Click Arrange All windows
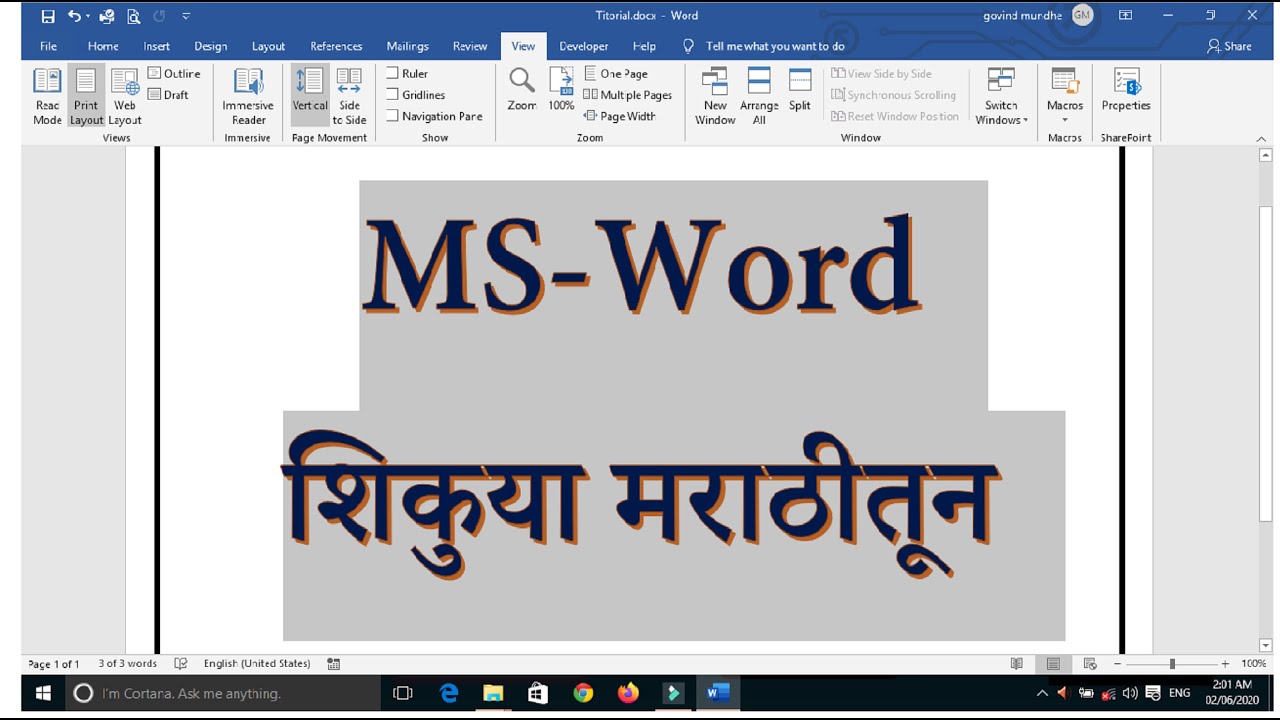The width and height of the screenshot is (1280, 720). pyautogui.click(x=759, y=97)
